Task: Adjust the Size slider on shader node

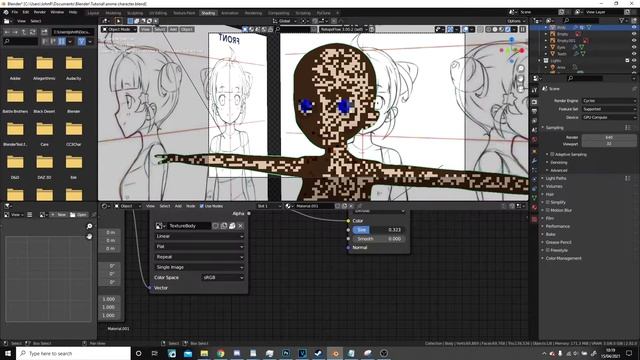Action: point(378,230)
